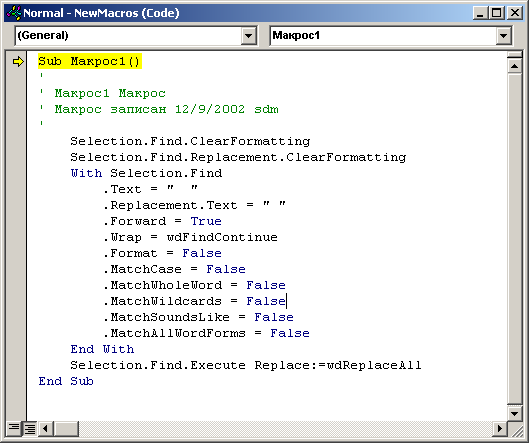Place cursor in '.Text = " "' line

(150, 189)
